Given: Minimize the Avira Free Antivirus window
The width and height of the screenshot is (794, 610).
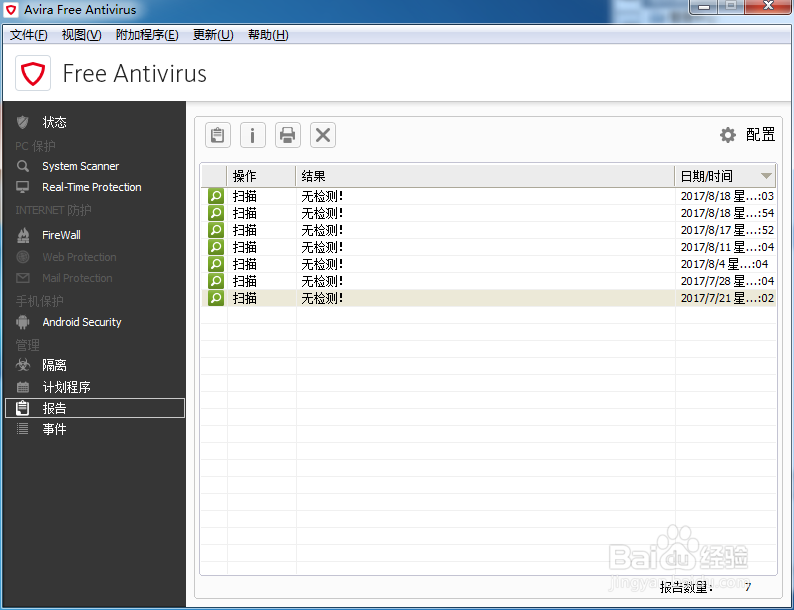Looking at the screenshot, I should point(704,7).
